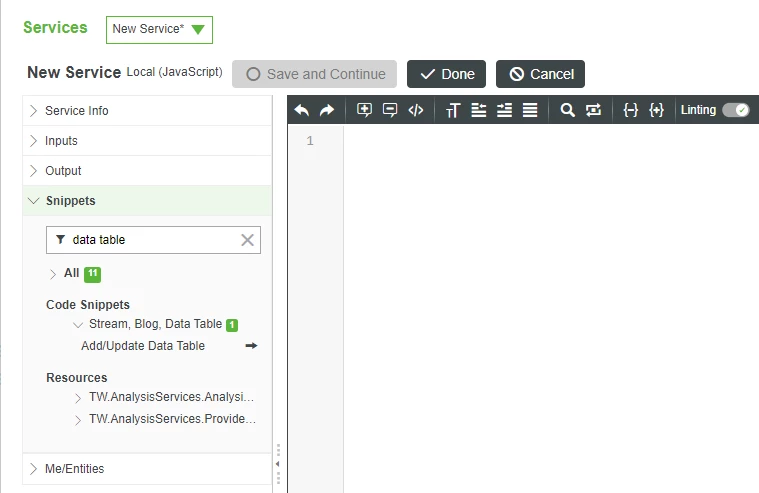
Task: Redo the last editor action
Action: pos(327,110)
